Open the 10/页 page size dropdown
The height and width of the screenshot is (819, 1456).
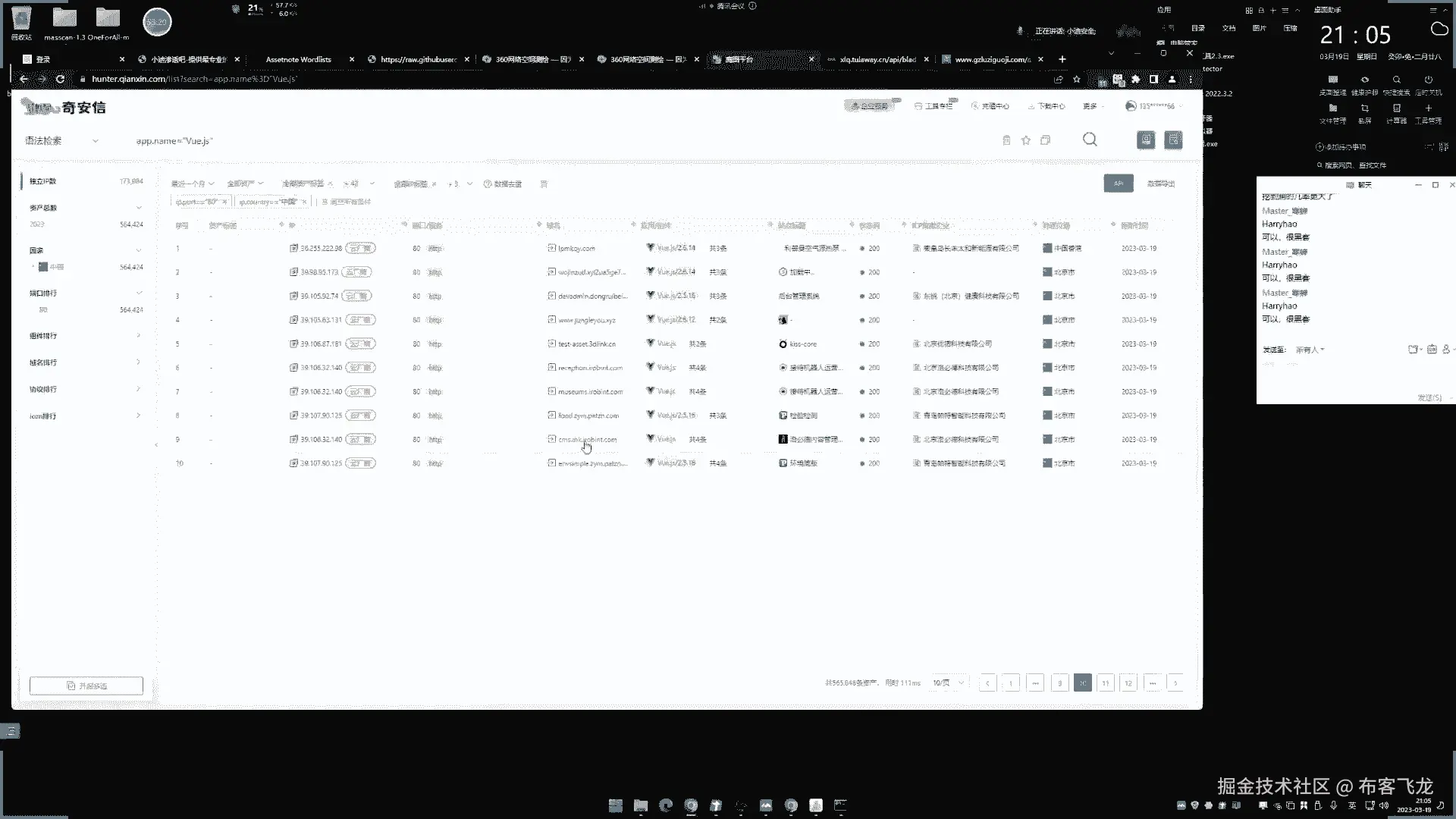949,682
